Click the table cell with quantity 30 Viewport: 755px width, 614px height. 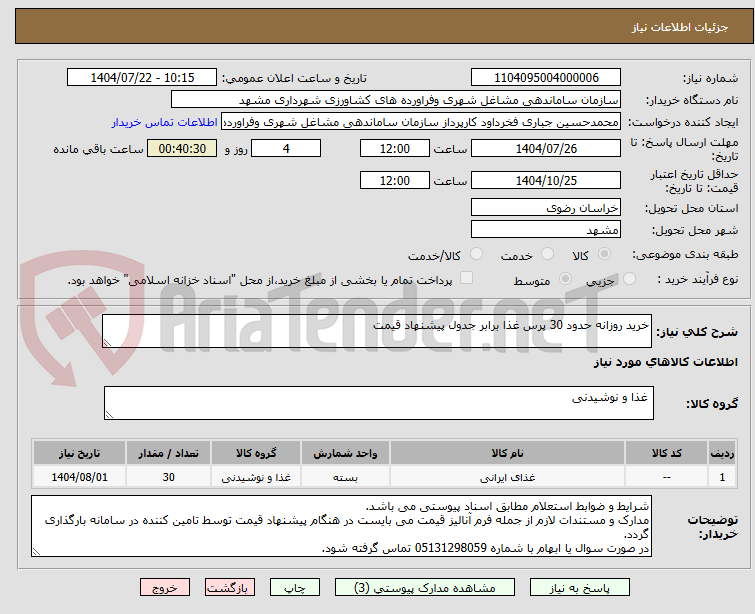coord(168,477)
